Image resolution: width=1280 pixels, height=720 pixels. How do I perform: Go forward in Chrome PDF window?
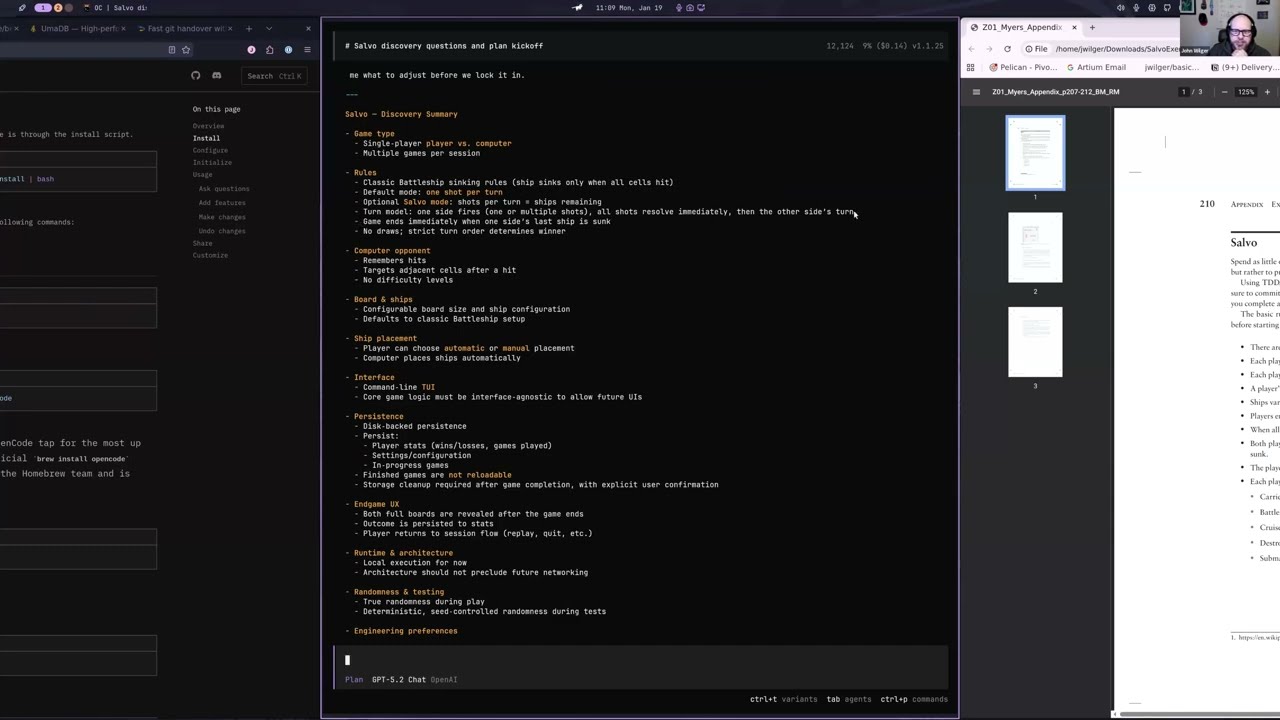pyautogui.click(x=989, y=49)
